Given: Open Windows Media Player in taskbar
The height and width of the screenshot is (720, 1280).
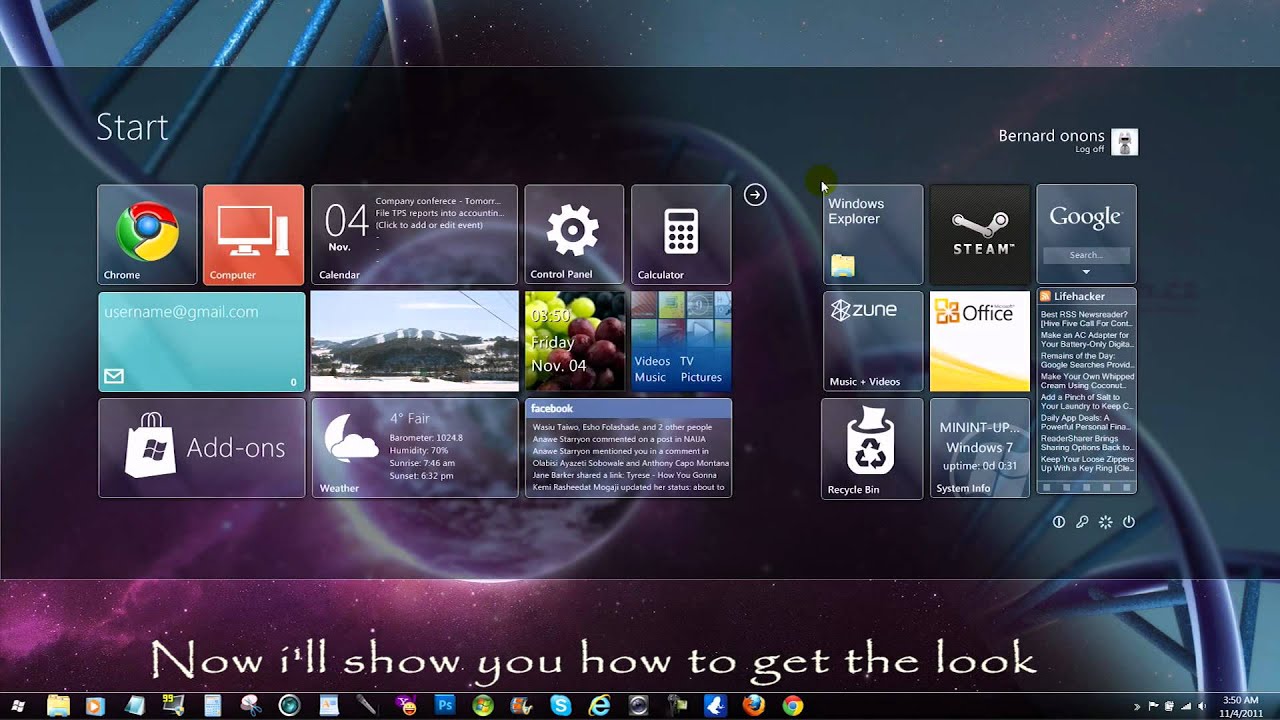Looking at the screenshot, I should point(95,706).
